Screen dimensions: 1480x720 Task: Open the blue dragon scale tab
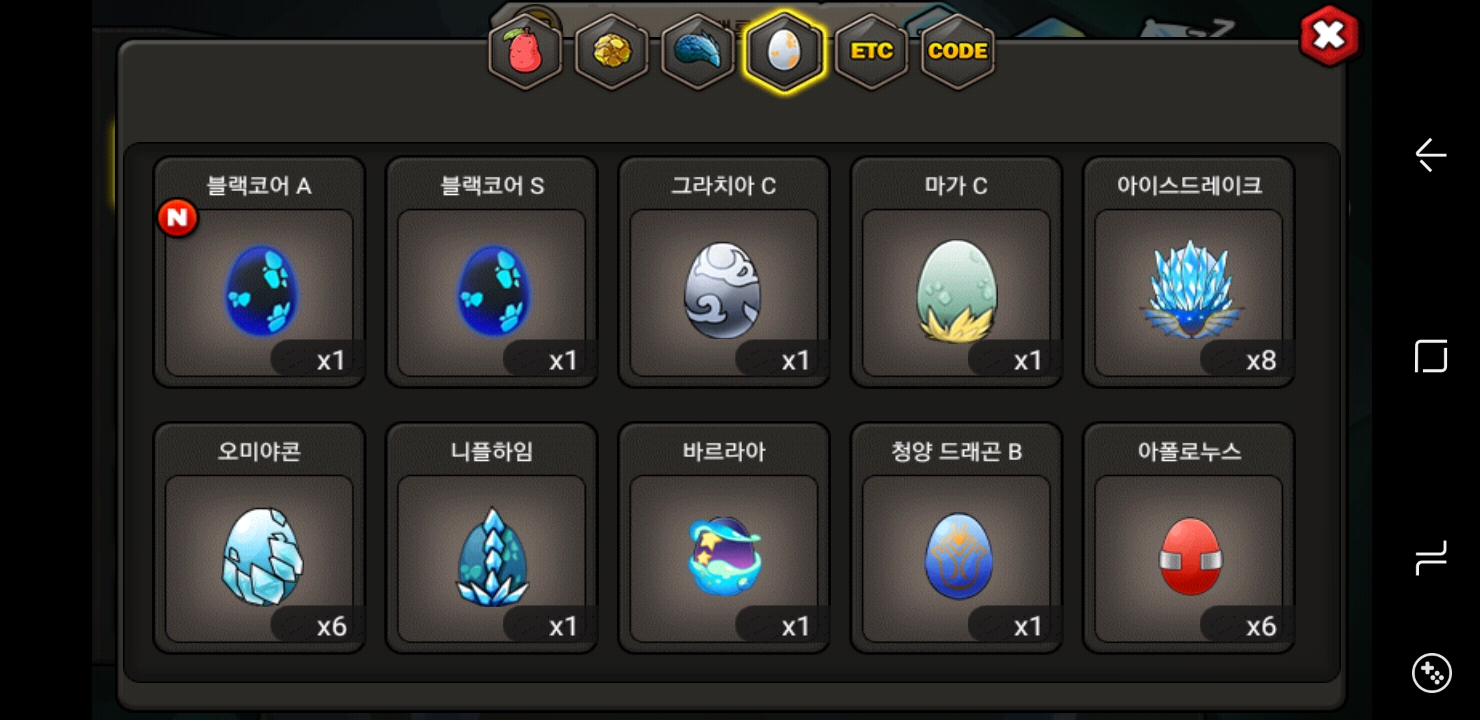click(x=698, y=52)
